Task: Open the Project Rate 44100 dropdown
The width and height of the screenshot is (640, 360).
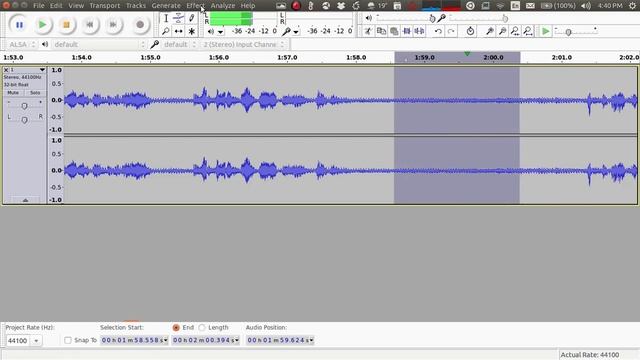Action: pyautogui.click(x=36, y=340)
